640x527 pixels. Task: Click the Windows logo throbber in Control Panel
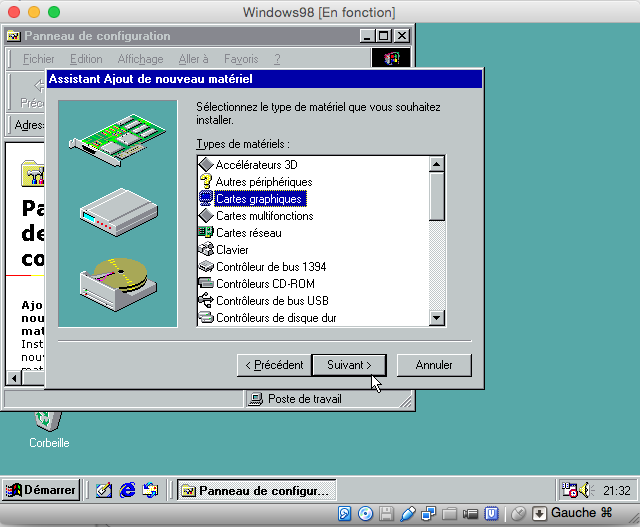click(391, 58)
